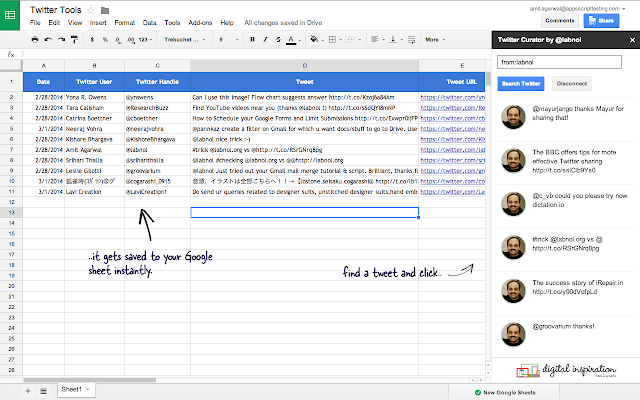Screen dimensions: 640x400
Task: Click the Search Twitter button
Action: 521,84
